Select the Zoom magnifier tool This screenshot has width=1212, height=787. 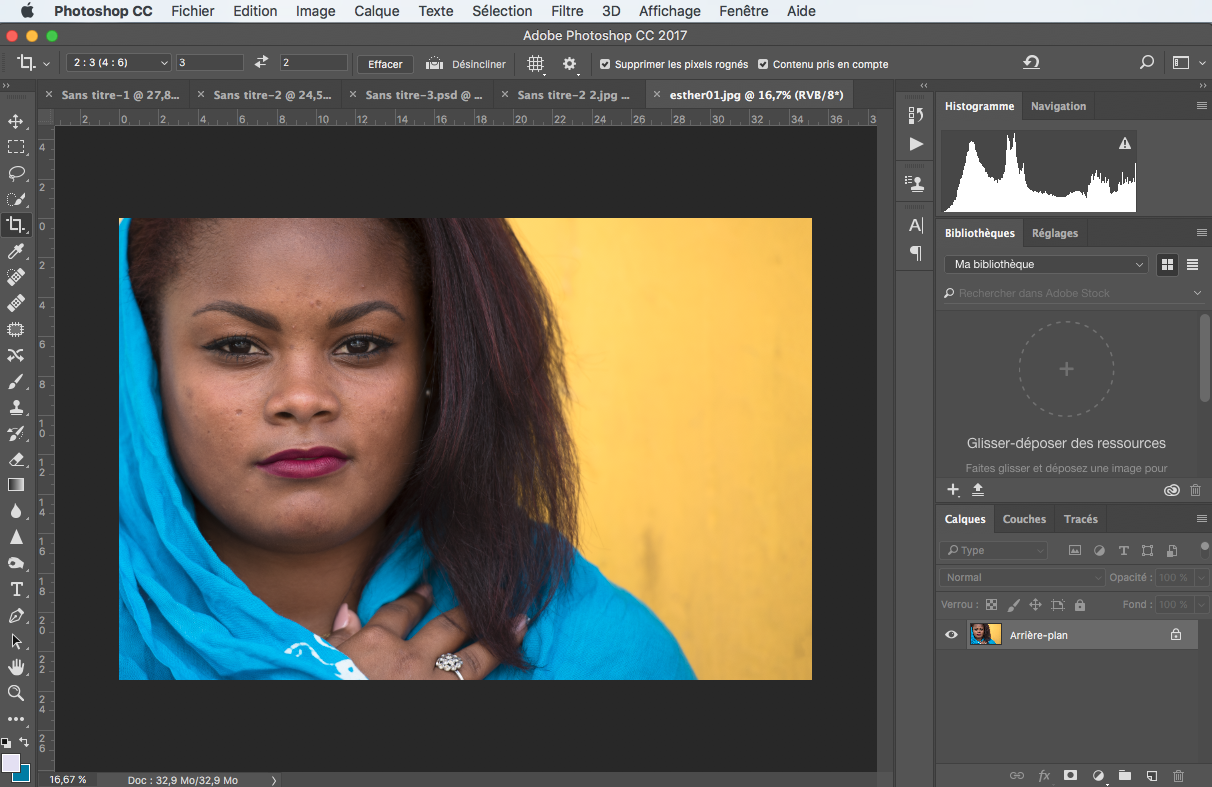point(16,693)
